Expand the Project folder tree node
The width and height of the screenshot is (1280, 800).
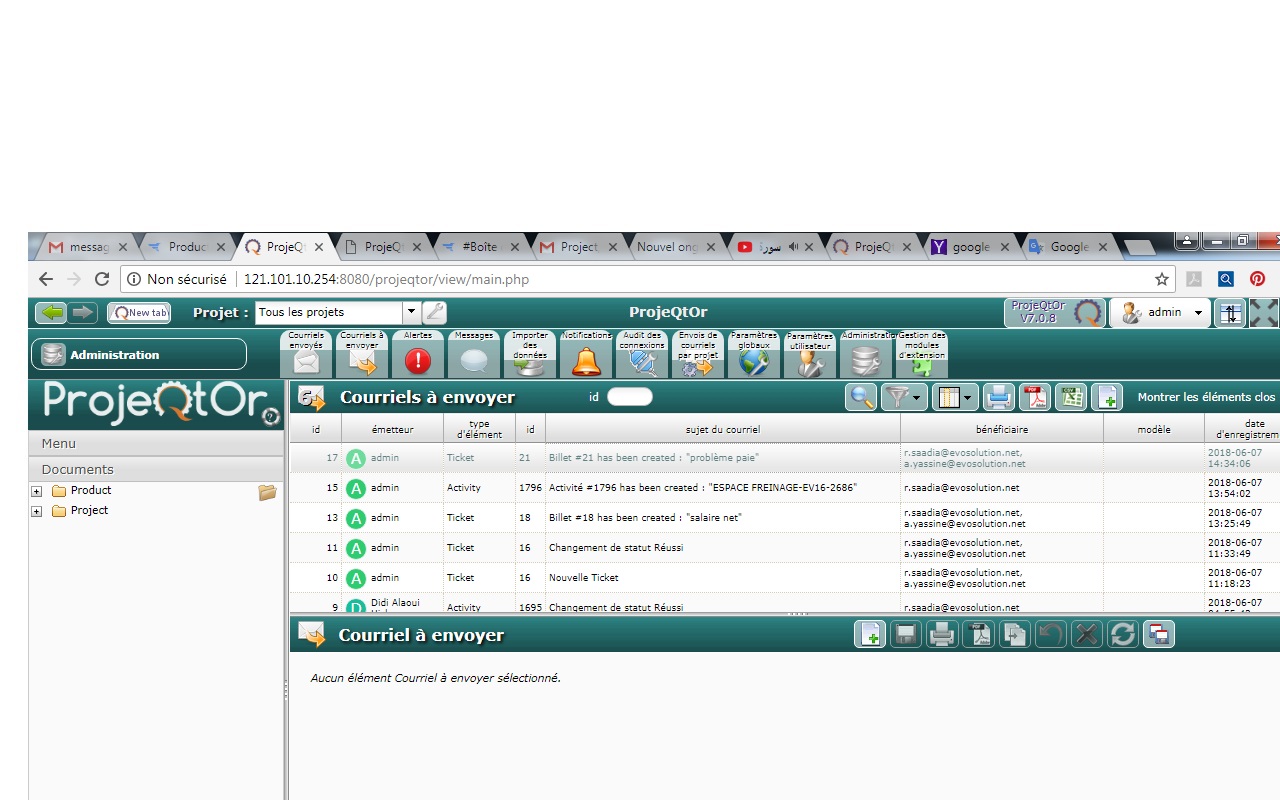(37, 511)
